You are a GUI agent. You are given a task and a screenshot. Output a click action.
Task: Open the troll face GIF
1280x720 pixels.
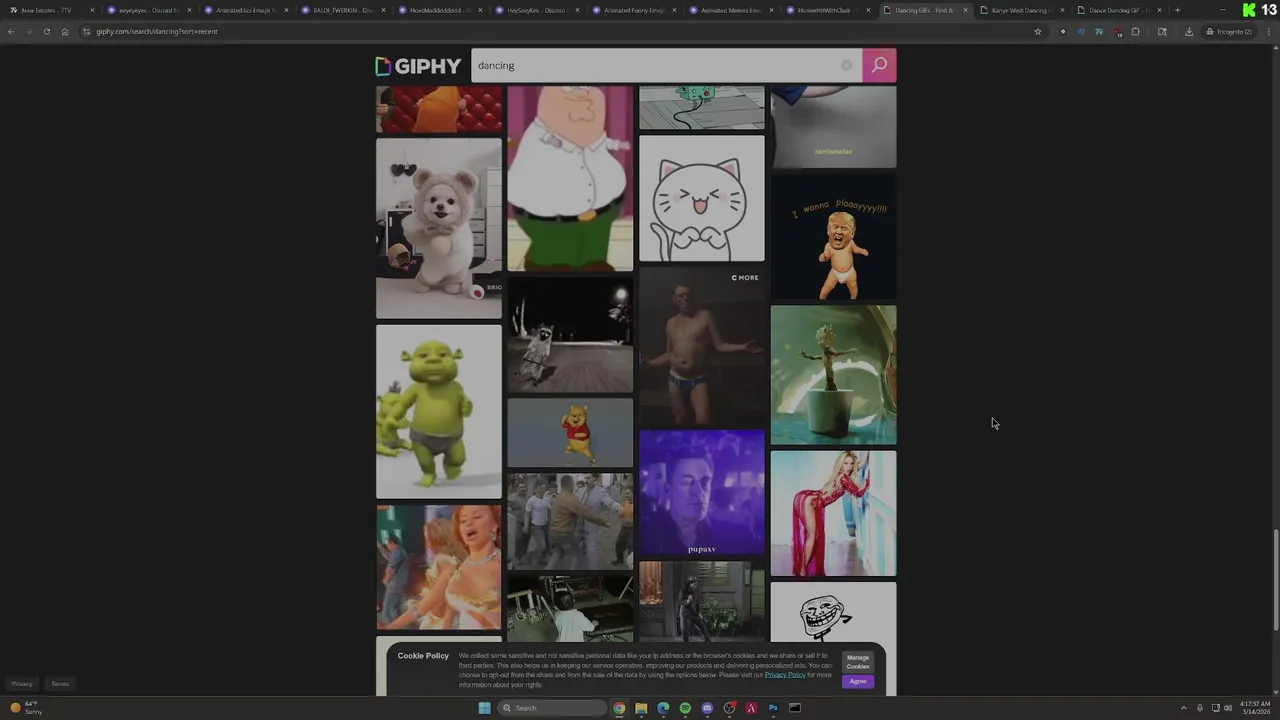coord(834,612)
